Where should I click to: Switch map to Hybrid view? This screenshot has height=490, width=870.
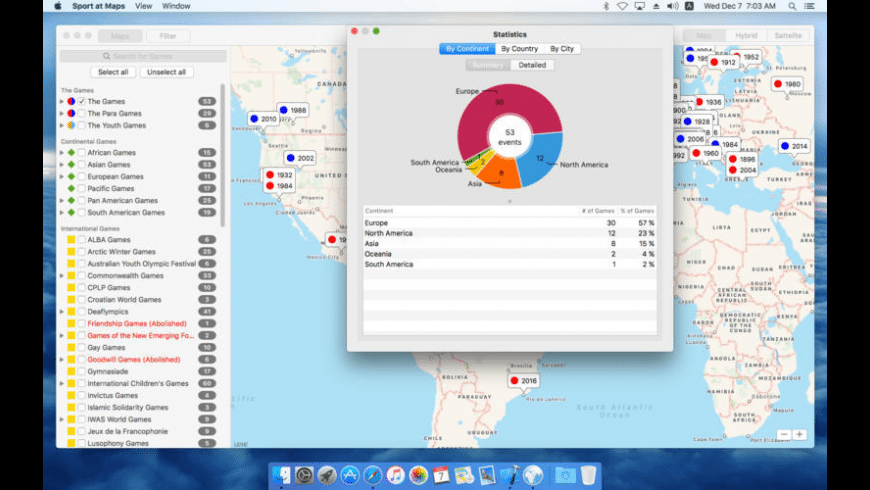pyautogui.click(x=746, y=36)
